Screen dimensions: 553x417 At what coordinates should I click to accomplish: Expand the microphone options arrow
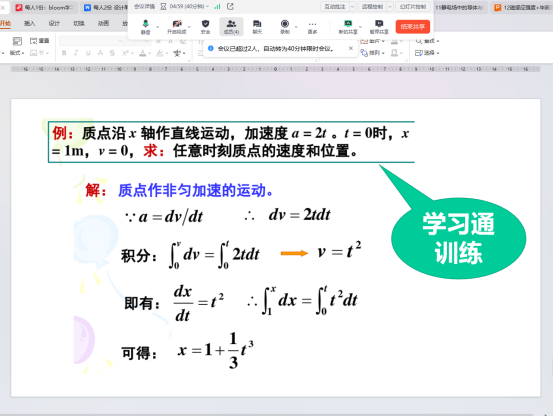click(x=157, y=27)
